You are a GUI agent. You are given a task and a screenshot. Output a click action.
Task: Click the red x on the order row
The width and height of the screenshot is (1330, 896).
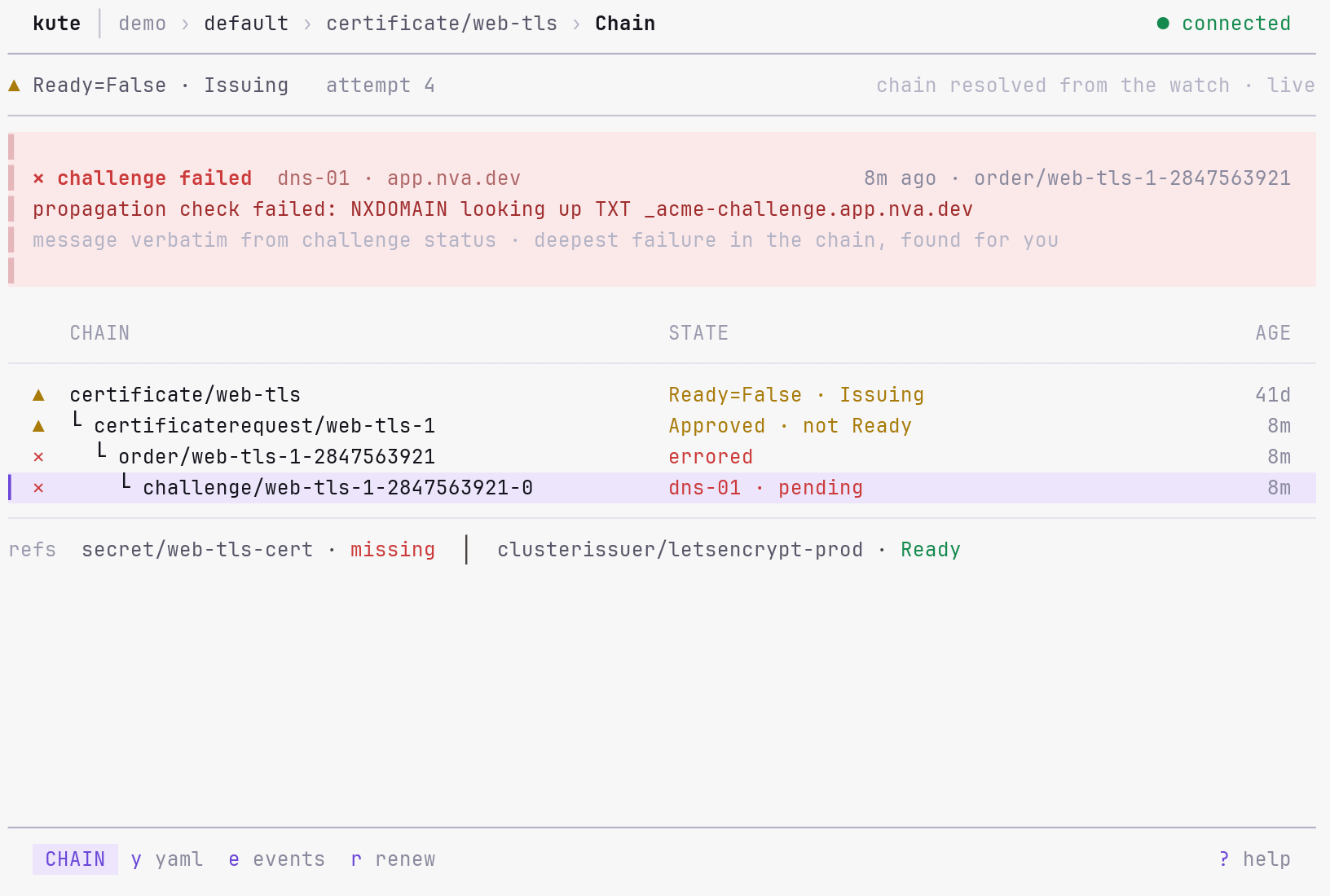point(38,457)
